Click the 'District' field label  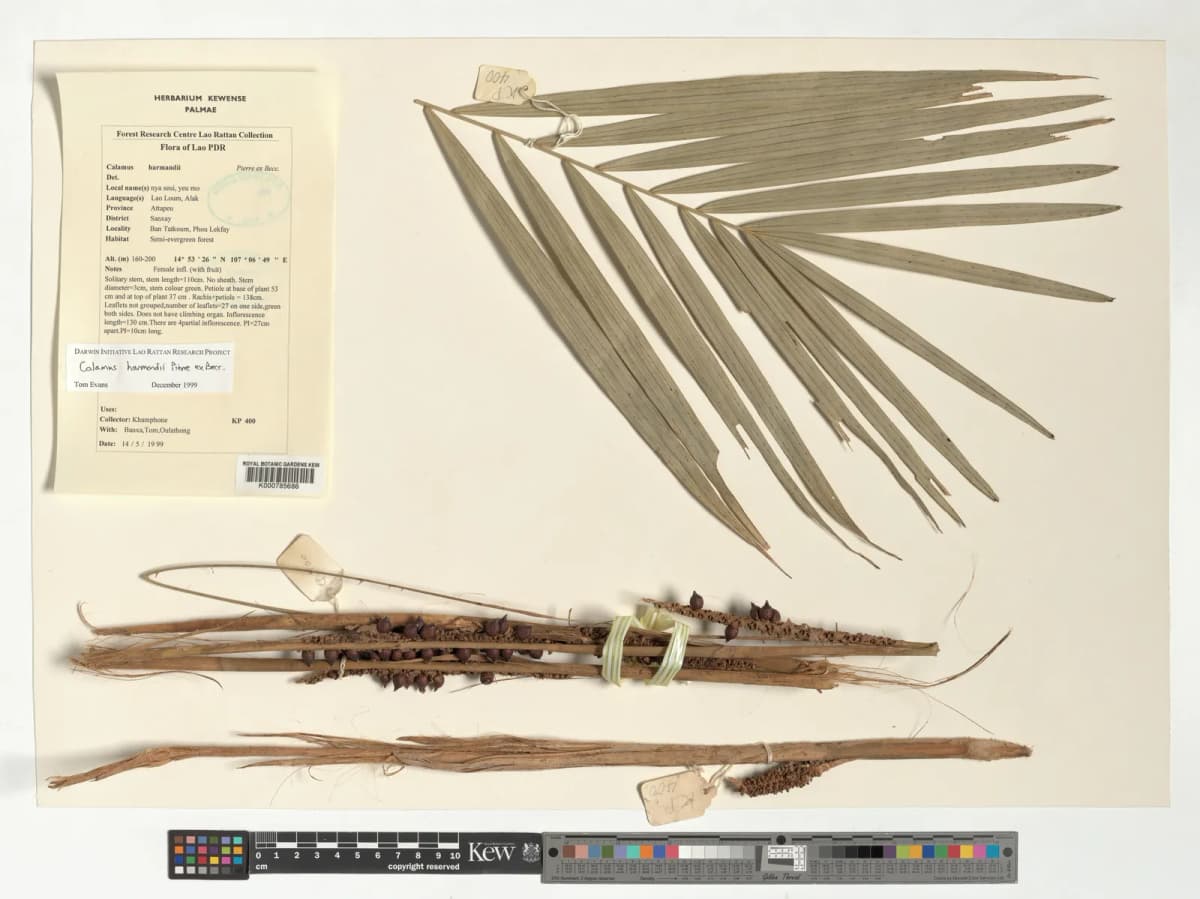117,218
